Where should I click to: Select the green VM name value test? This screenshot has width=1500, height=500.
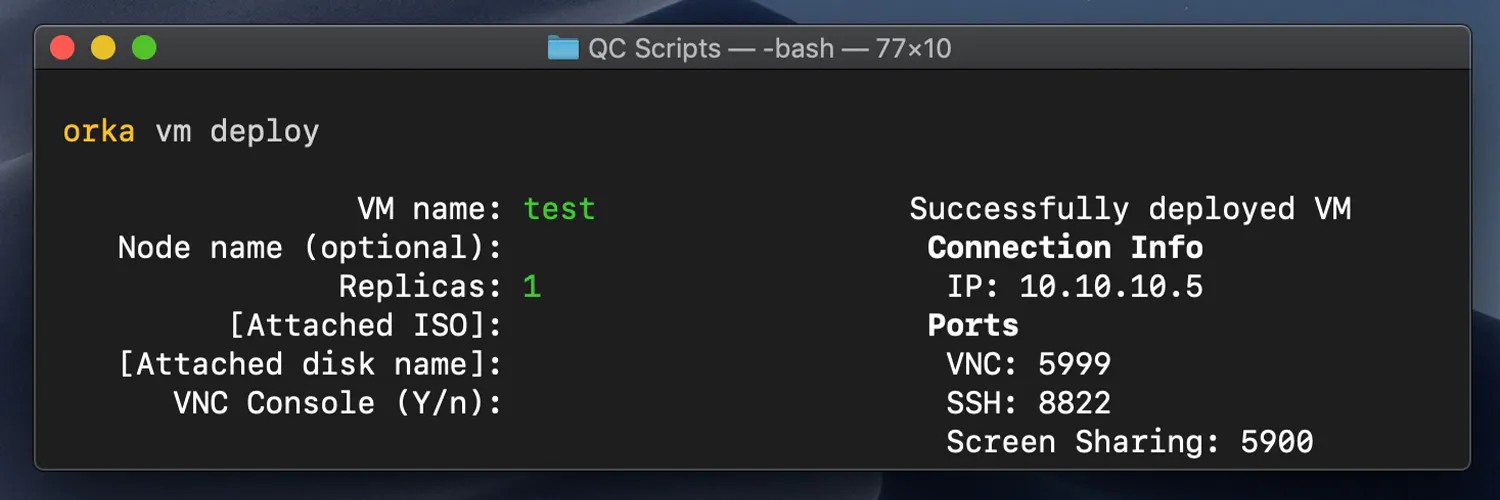point(559,209)
